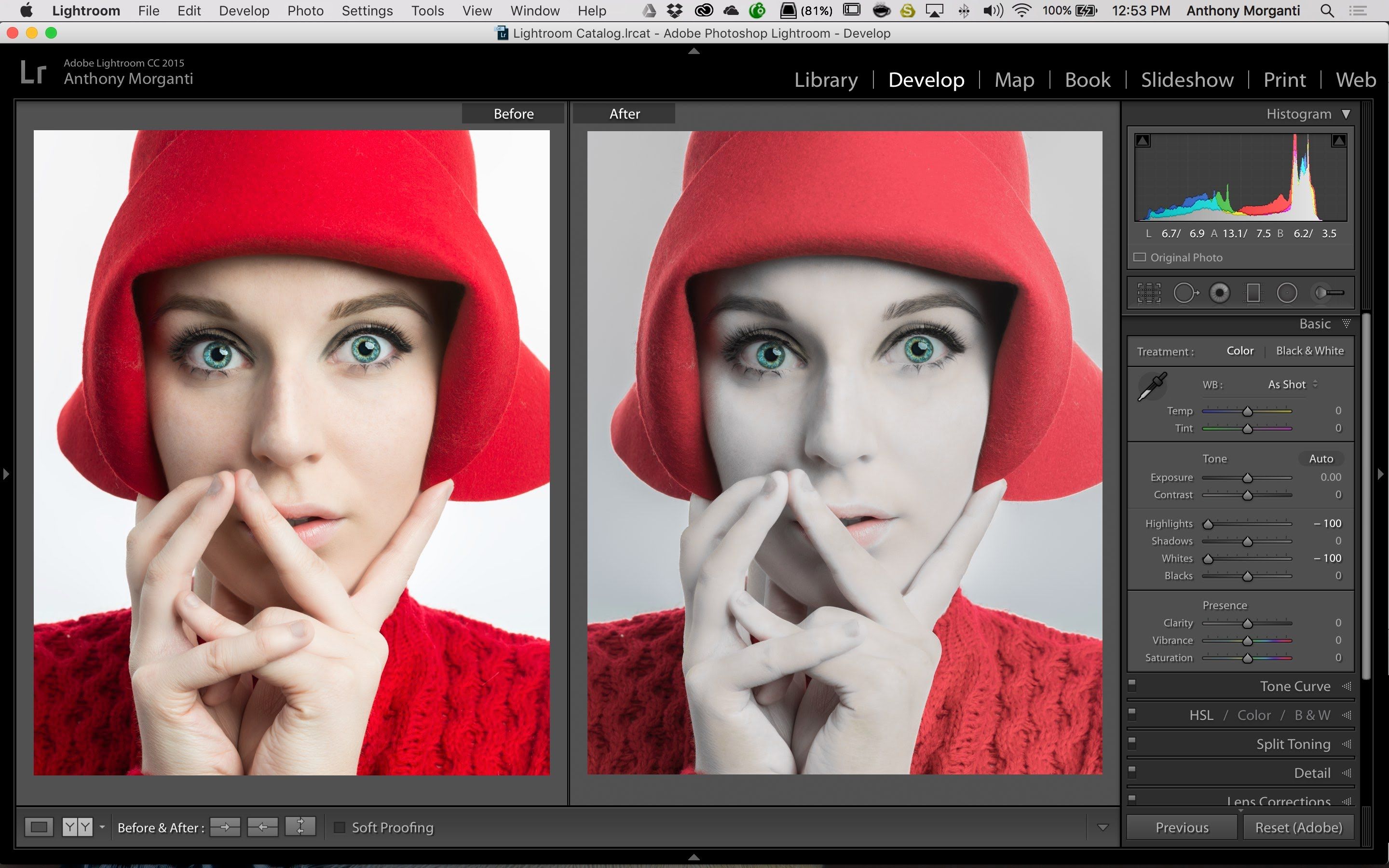Collapse the Histogram panel

[1346, 114]
